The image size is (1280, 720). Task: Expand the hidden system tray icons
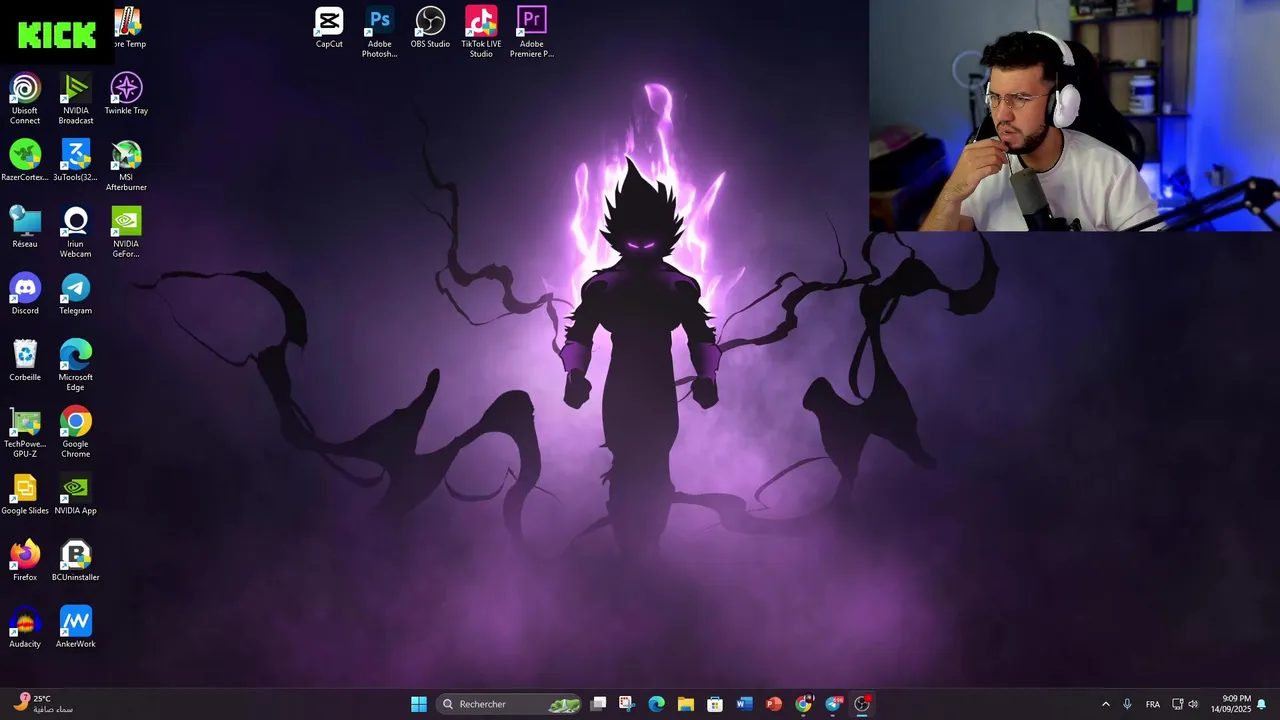coord(1105,704)
